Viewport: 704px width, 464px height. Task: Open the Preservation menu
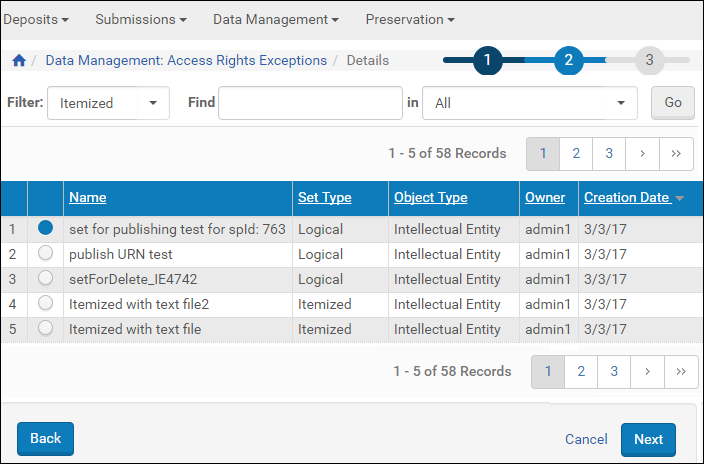point(410,20)
